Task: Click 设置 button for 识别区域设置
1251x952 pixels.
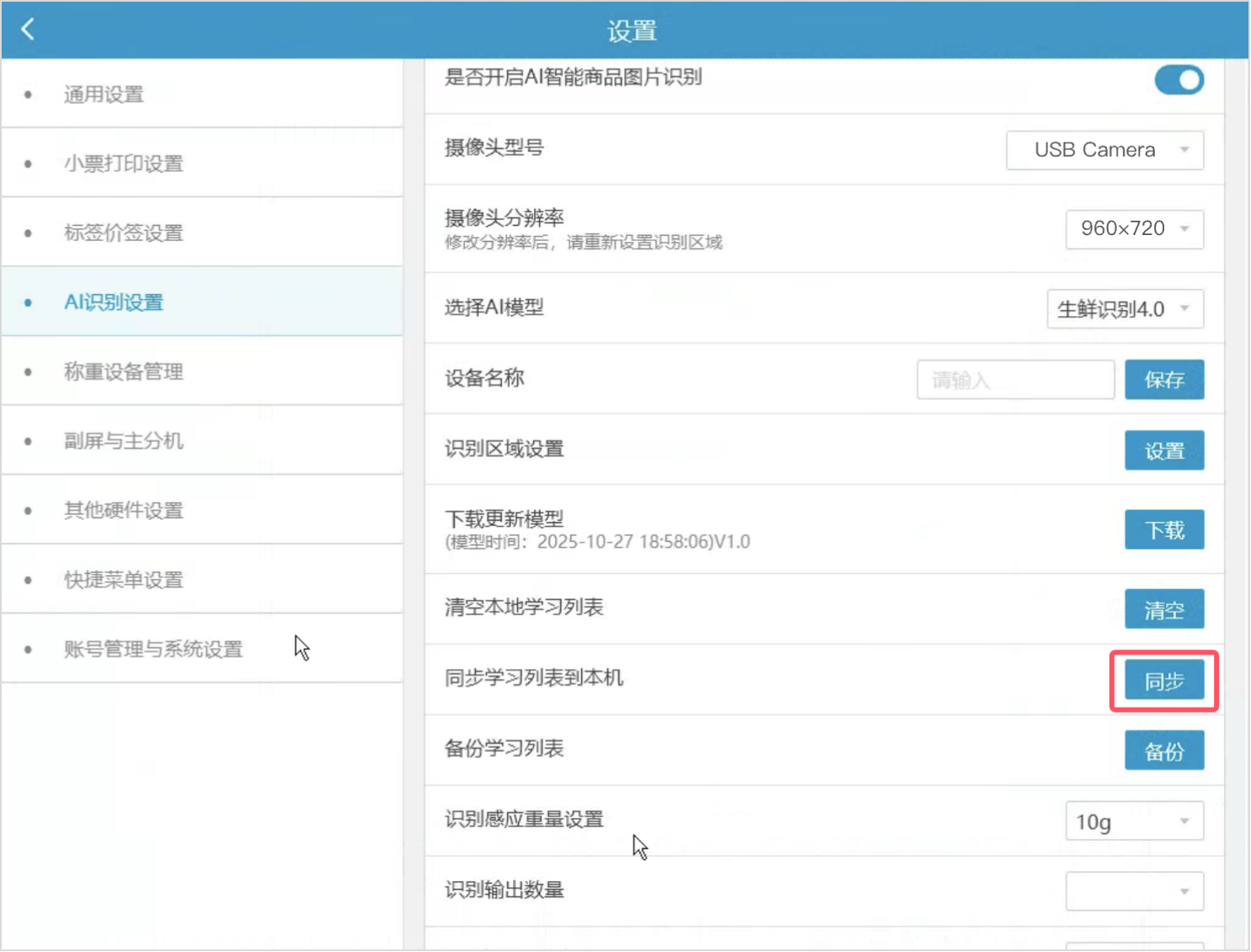Action: click(1164, 451)
